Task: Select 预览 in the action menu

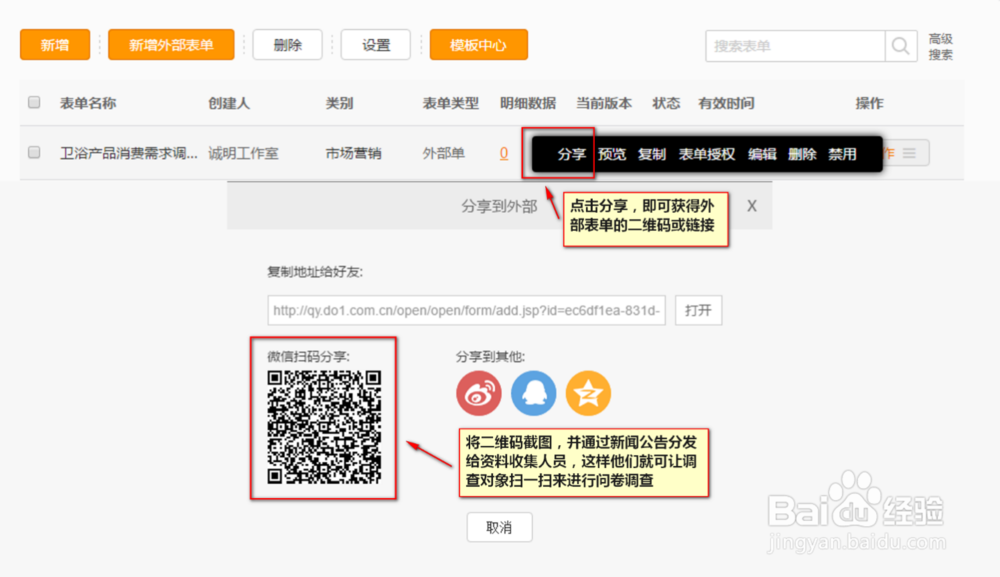Action: click(612, 154)
